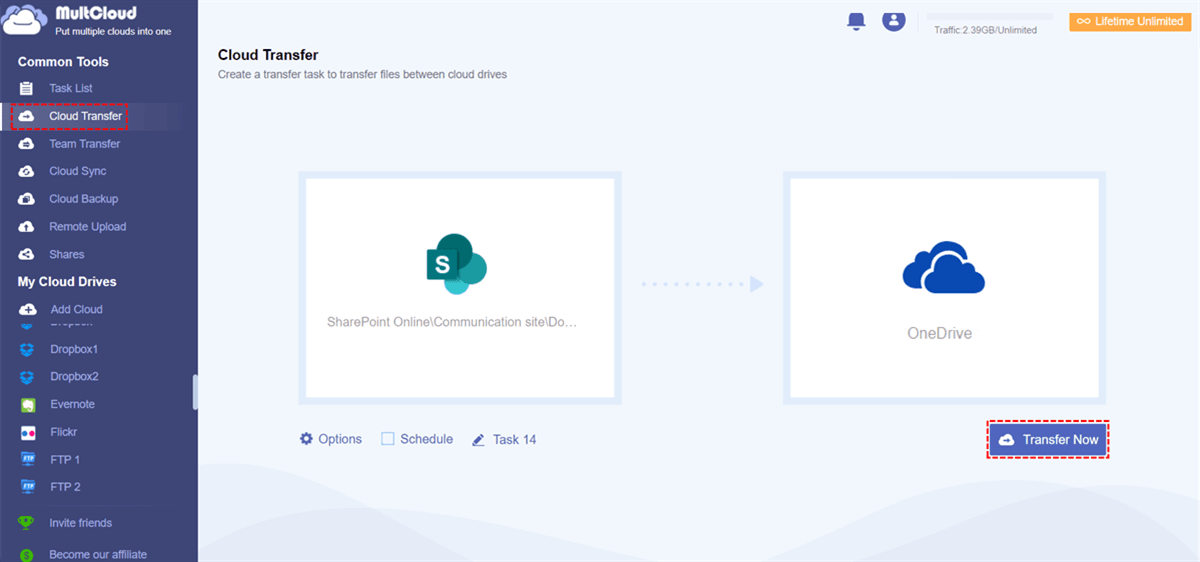Open Dropbox2 drive entry
Viewport: 1200px width, 562px height.
tap(73, 377)
